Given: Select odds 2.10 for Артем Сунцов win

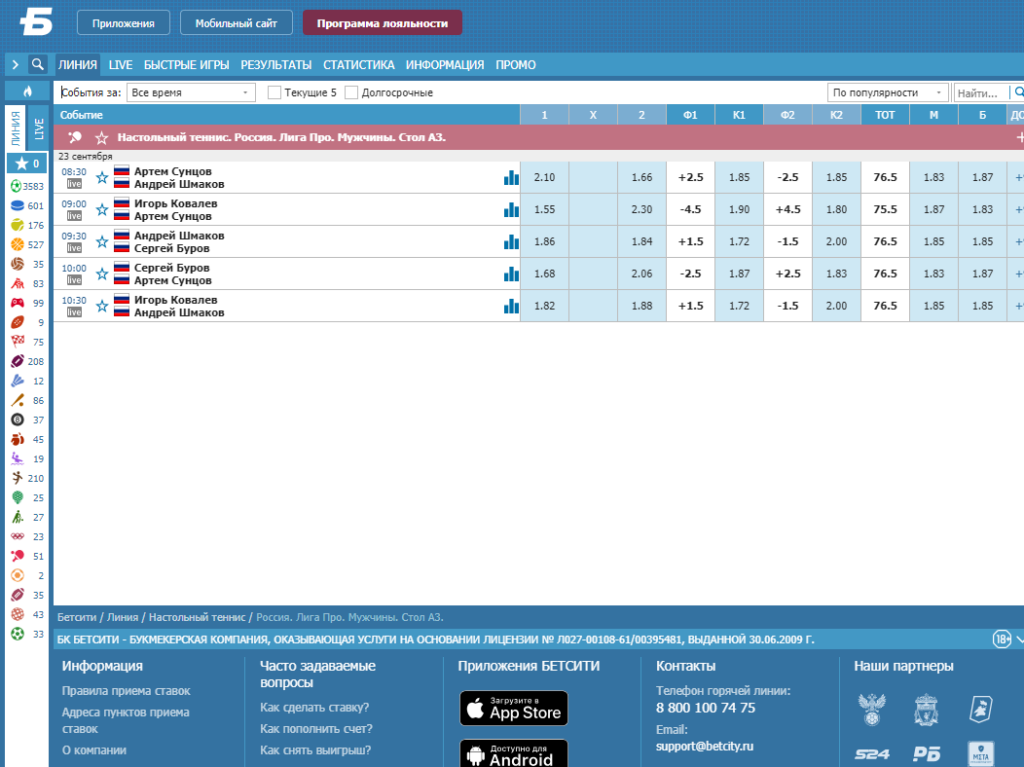Looking at the screenshot, I should click(545, 177).
